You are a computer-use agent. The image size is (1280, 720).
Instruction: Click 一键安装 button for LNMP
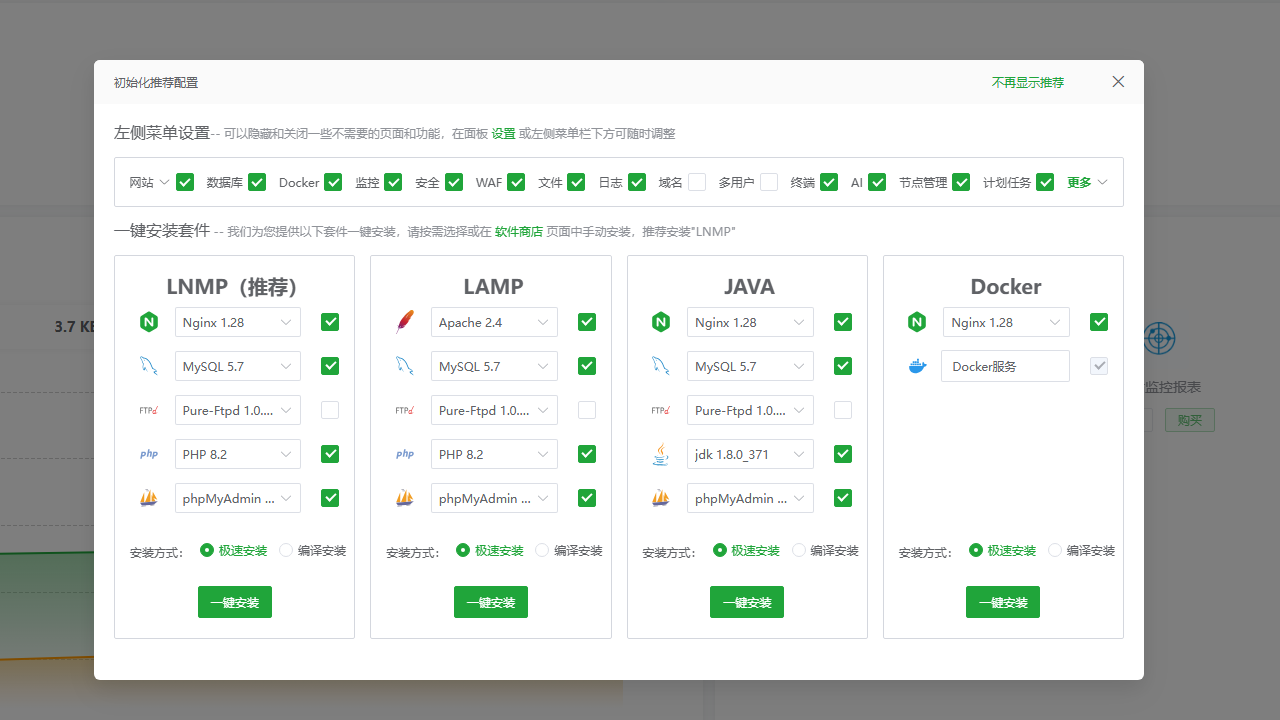[235, 602]
